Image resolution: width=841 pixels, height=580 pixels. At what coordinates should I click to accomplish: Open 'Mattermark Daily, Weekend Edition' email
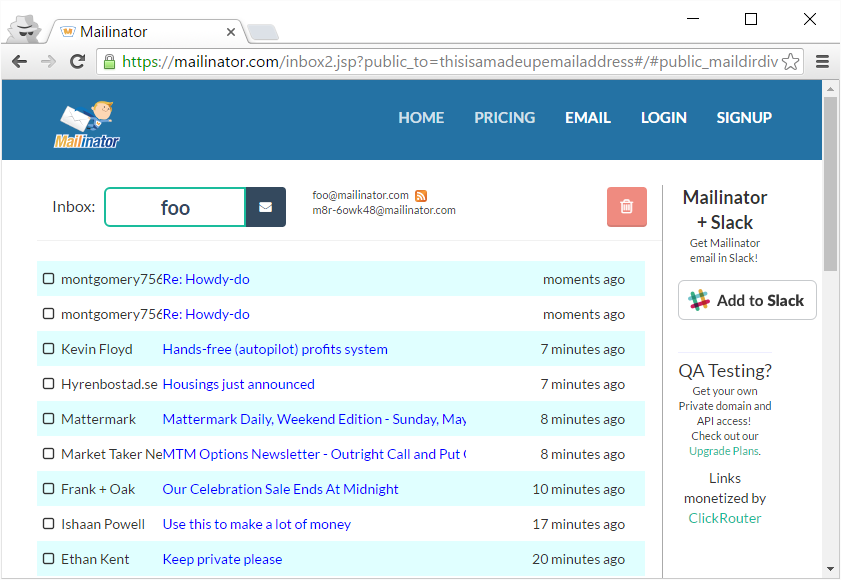coord(314,419)
